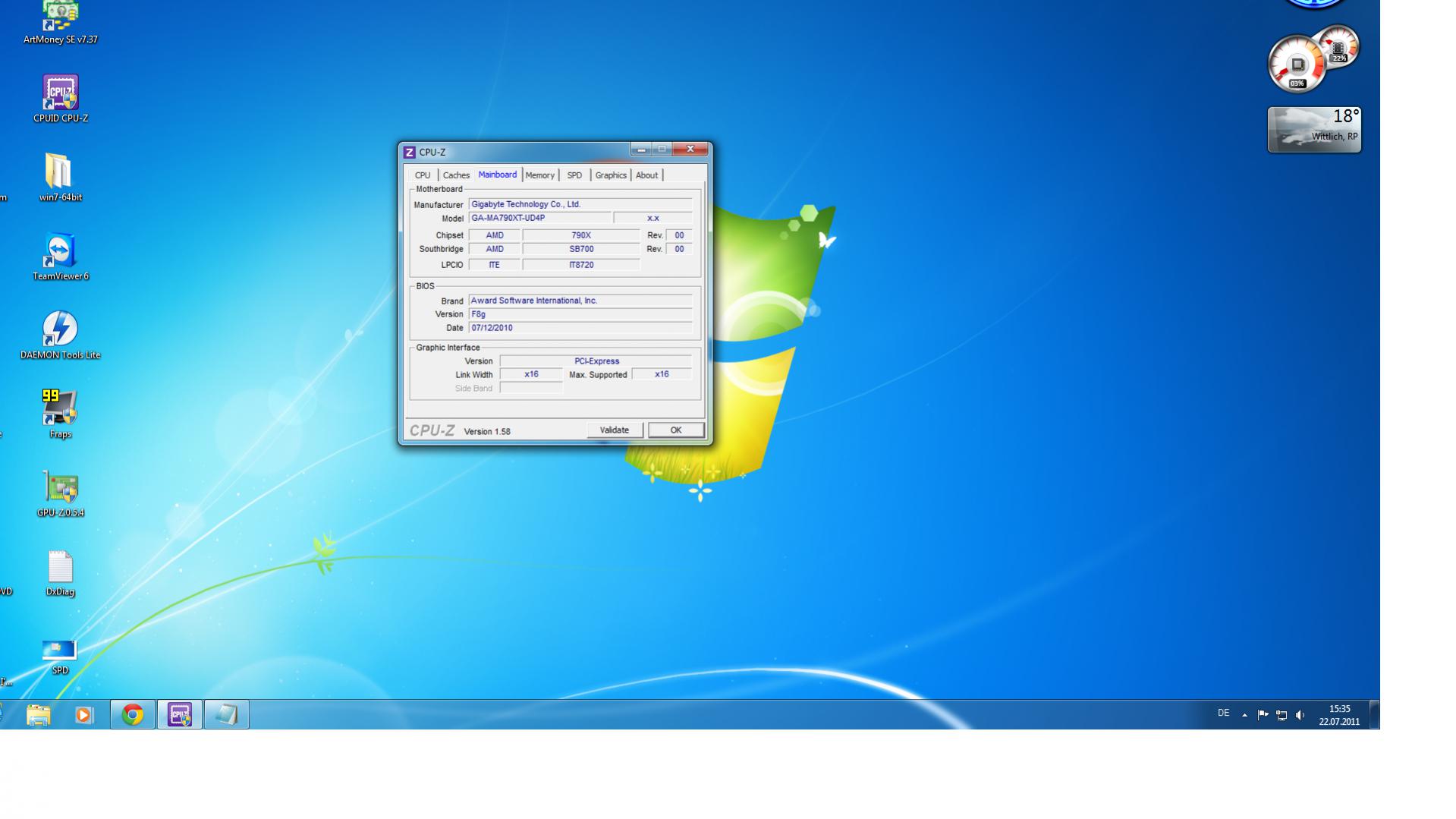This screenshot has width=1456, height=819.
Task: Click the Southbridge vendor AMD field
Action: (494, 249)
